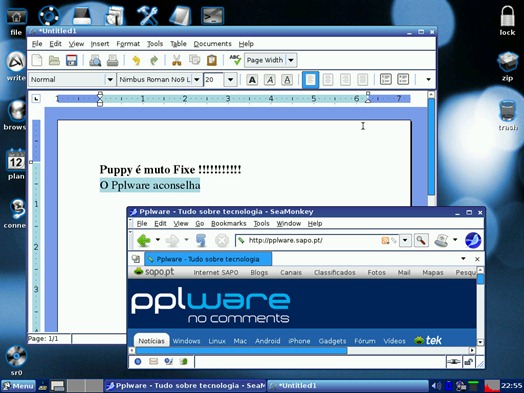This screenshot has width=524, height=393.
Task: Select the Pplware - Tudo sobre tecnologia tab
Action: point(208,259)
